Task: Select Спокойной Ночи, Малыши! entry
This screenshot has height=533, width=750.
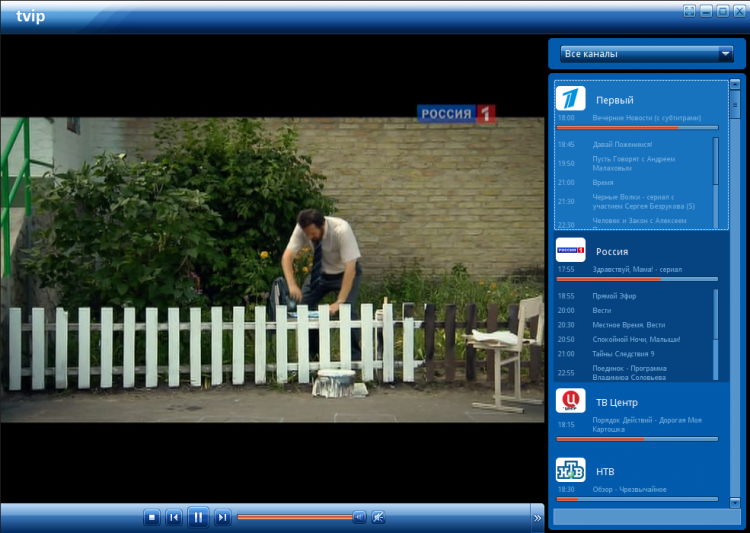Action: coord(636,339)
